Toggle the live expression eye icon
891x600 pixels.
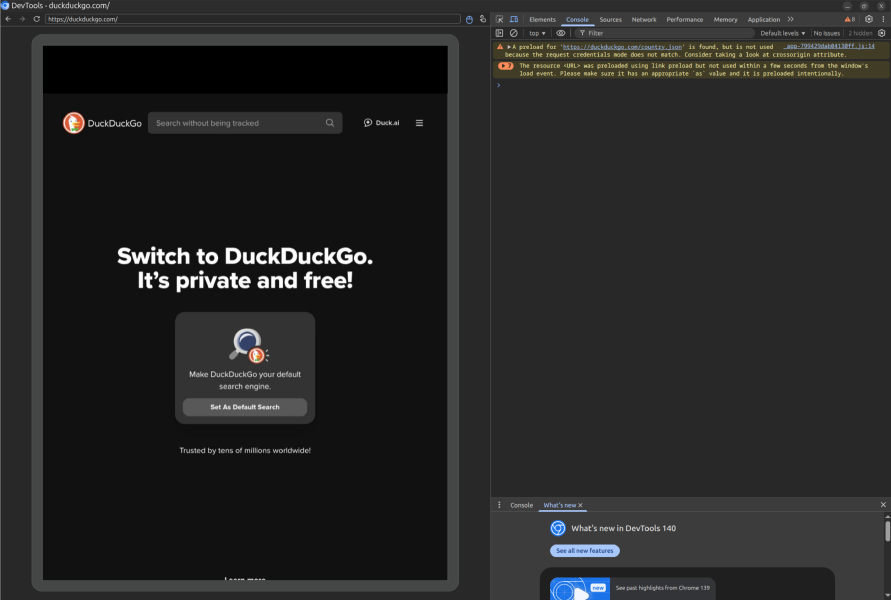(561, 32)
